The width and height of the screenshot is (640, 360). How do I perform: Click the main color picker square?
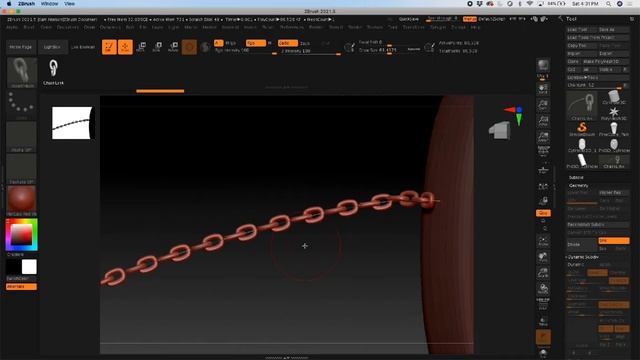[x=21, y=235]
